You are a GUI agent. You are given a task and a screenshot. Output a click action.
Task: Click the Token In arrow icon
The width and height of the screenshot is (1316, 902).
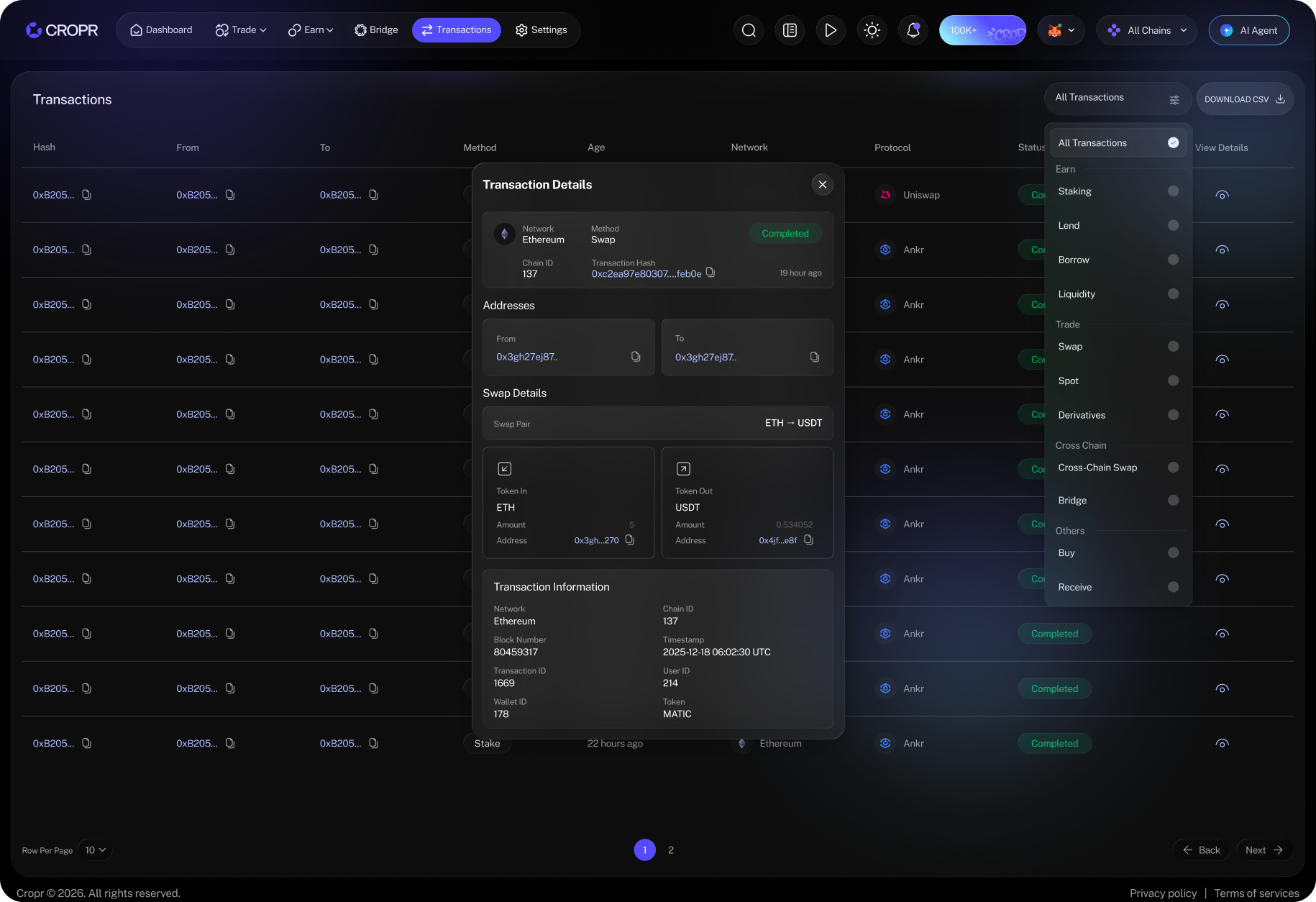point(505,469)
